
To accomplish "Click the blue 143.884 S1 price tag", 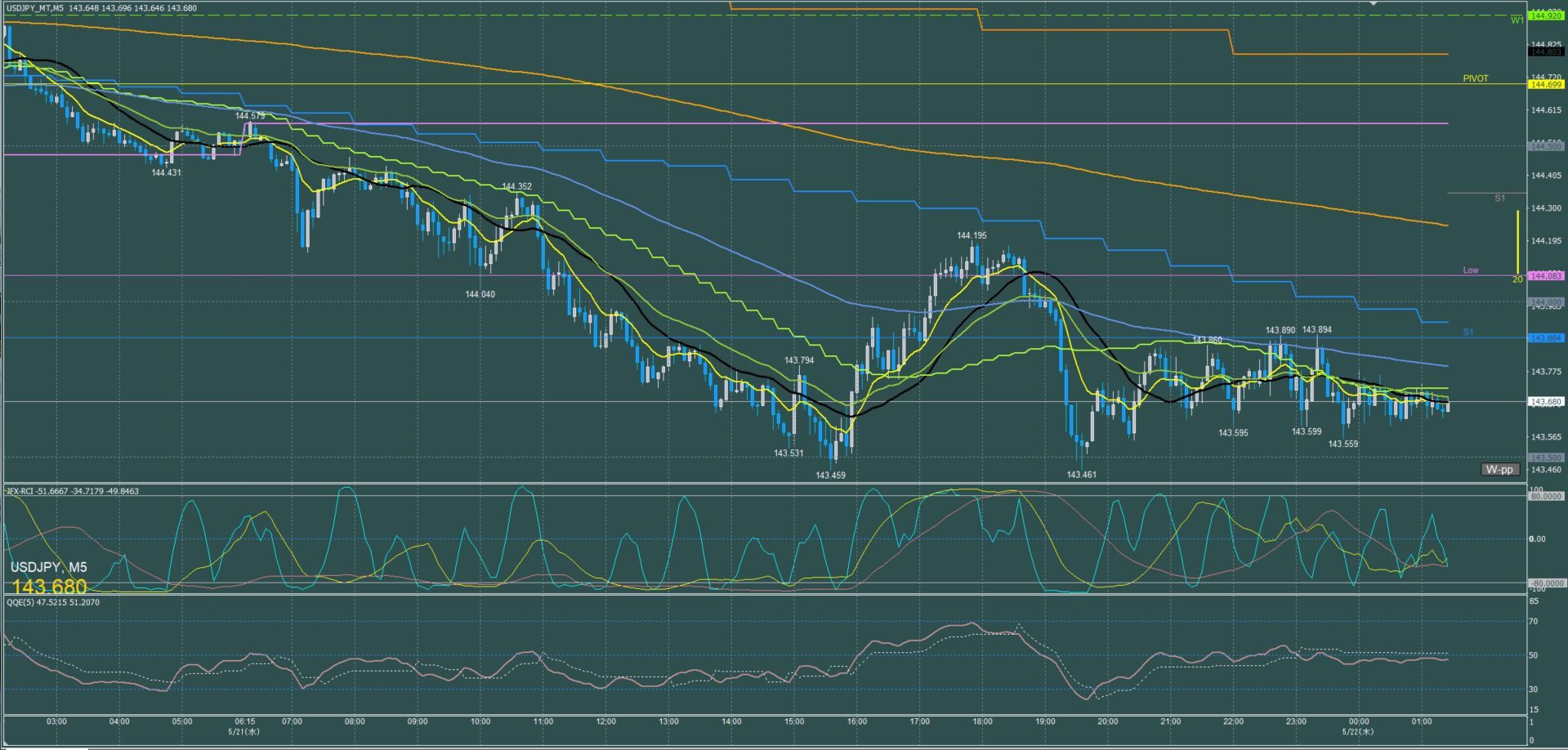I will click(x=1546, y=337).
